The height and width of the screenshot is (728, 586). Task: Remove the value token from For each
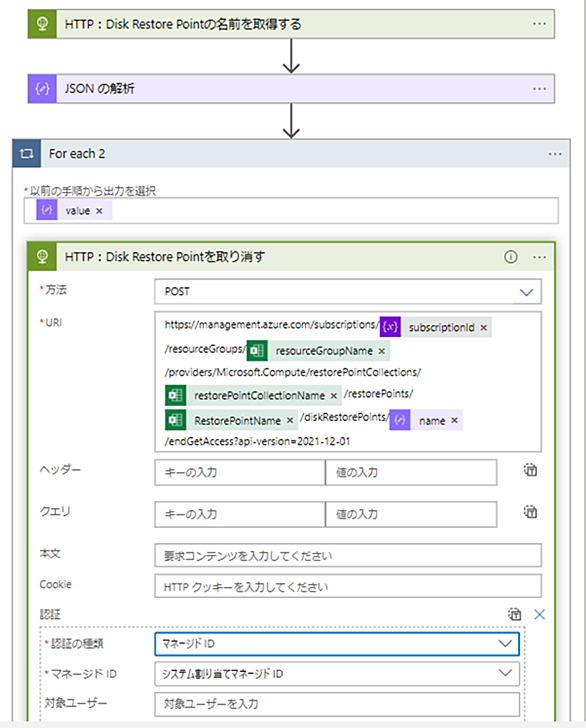pos(99,211)
